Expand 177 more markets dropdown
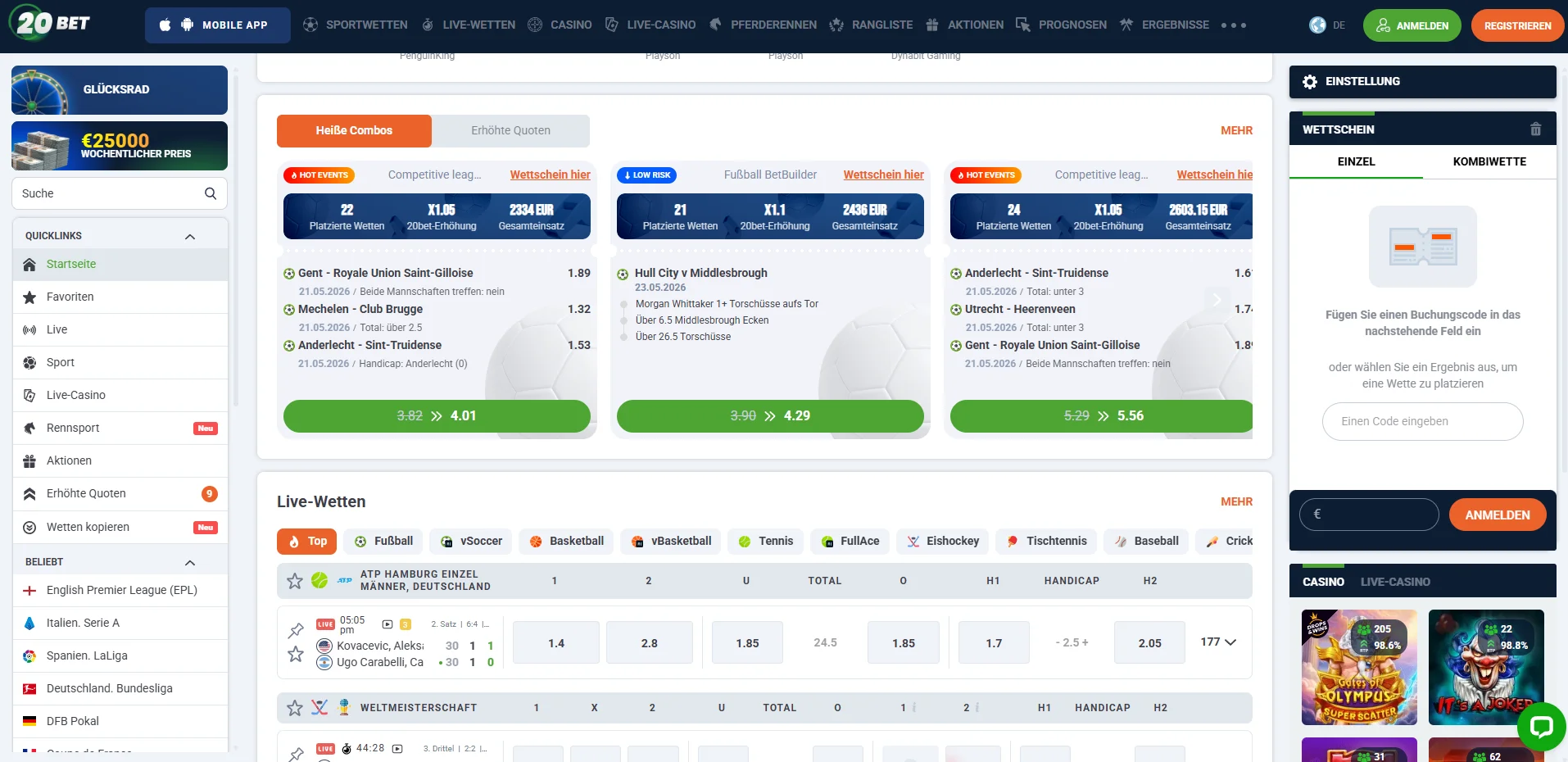 tap(1218, 642)
